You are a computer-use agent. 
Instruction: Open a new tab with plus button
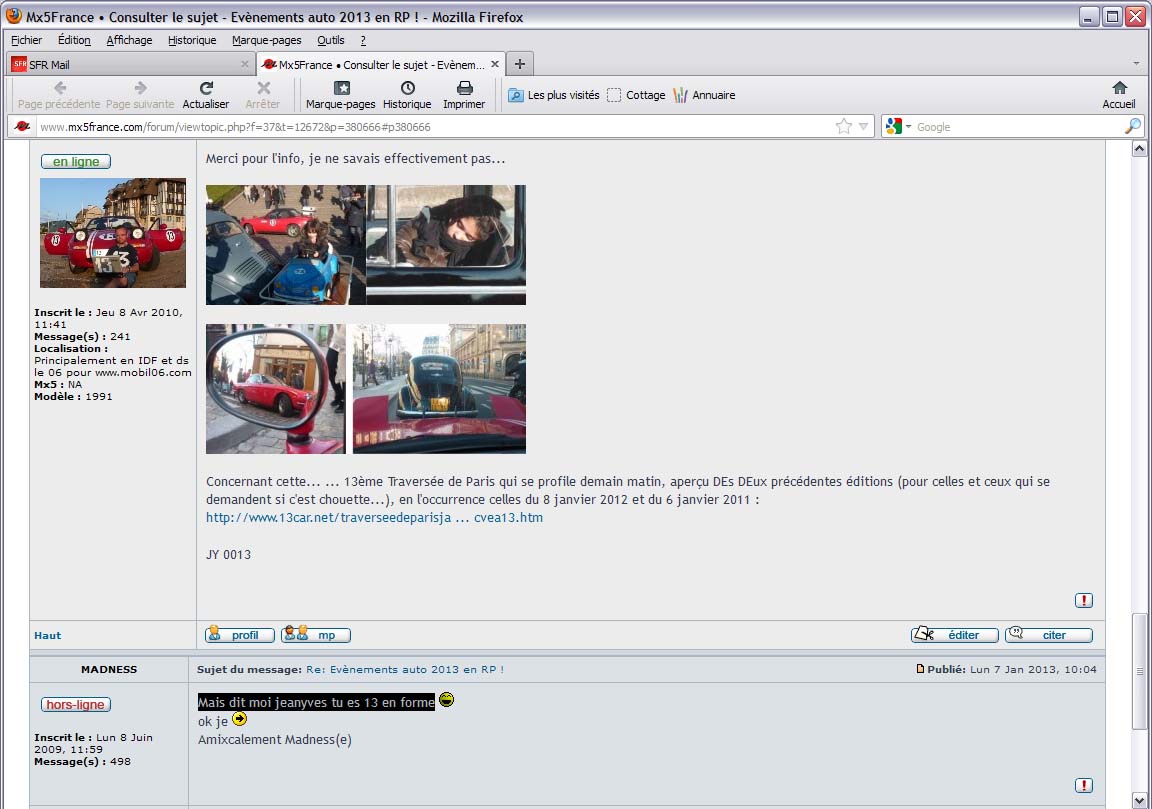[x=519, y=64]
